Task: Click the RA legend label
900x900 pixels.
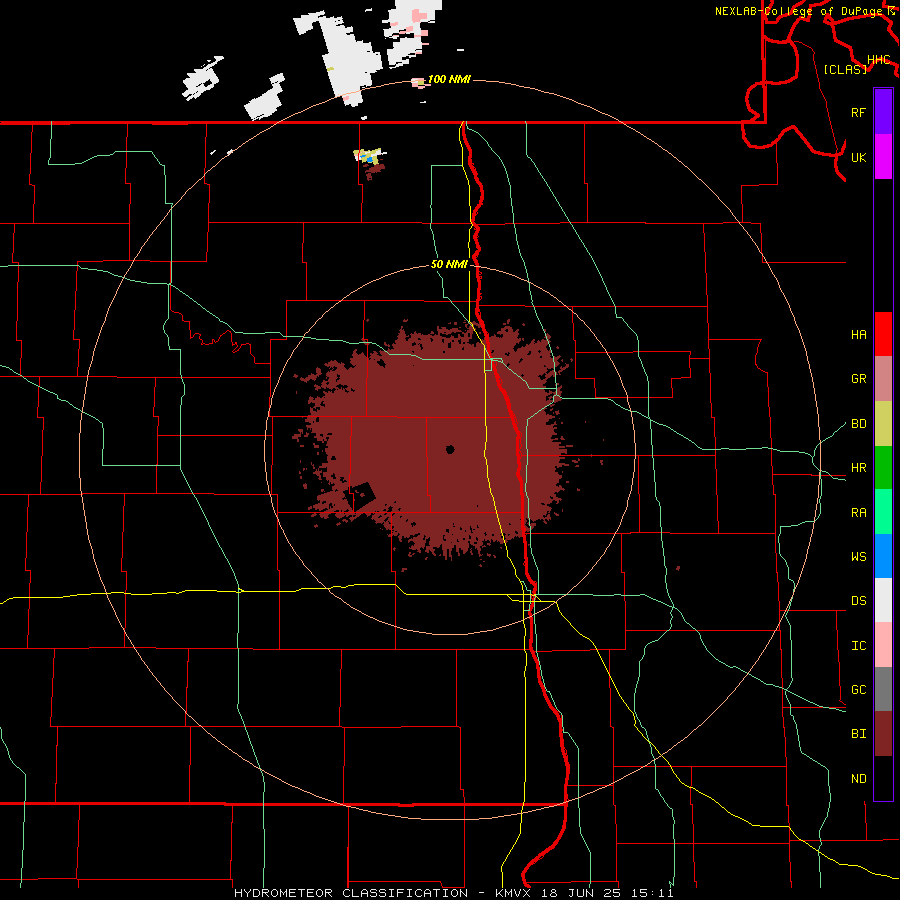Action: [858, 513]
